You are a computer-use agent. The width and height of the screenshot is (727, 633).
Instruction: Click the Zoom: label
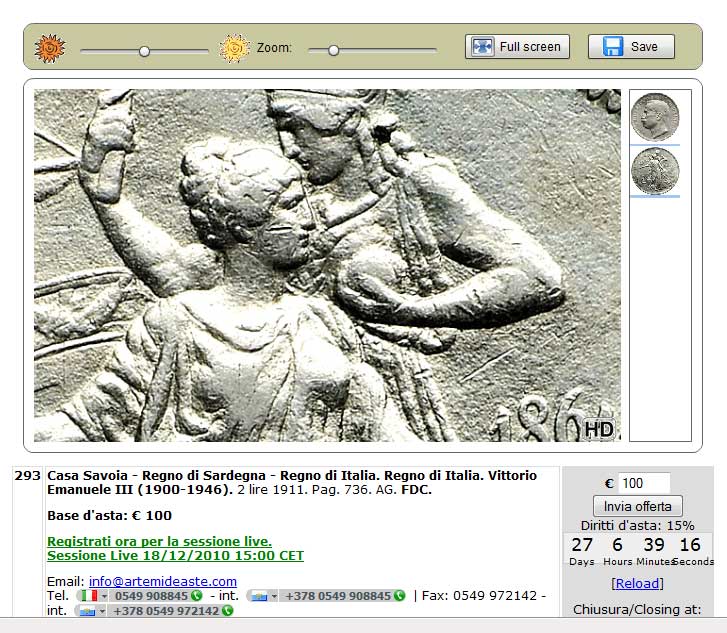coord(274,48)
